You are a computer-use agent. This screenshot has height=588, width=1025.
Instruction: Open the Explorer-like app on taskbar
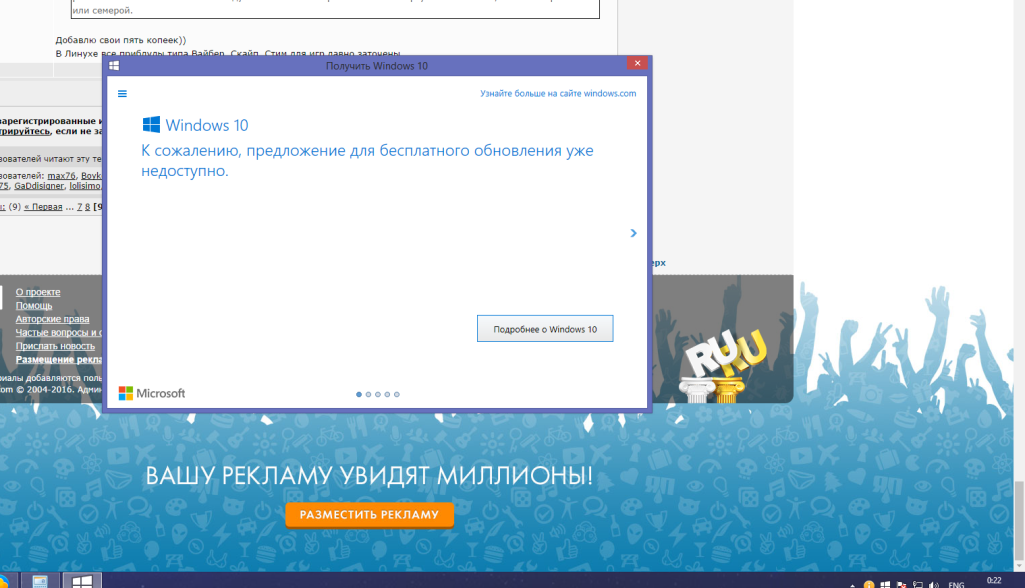41,580
